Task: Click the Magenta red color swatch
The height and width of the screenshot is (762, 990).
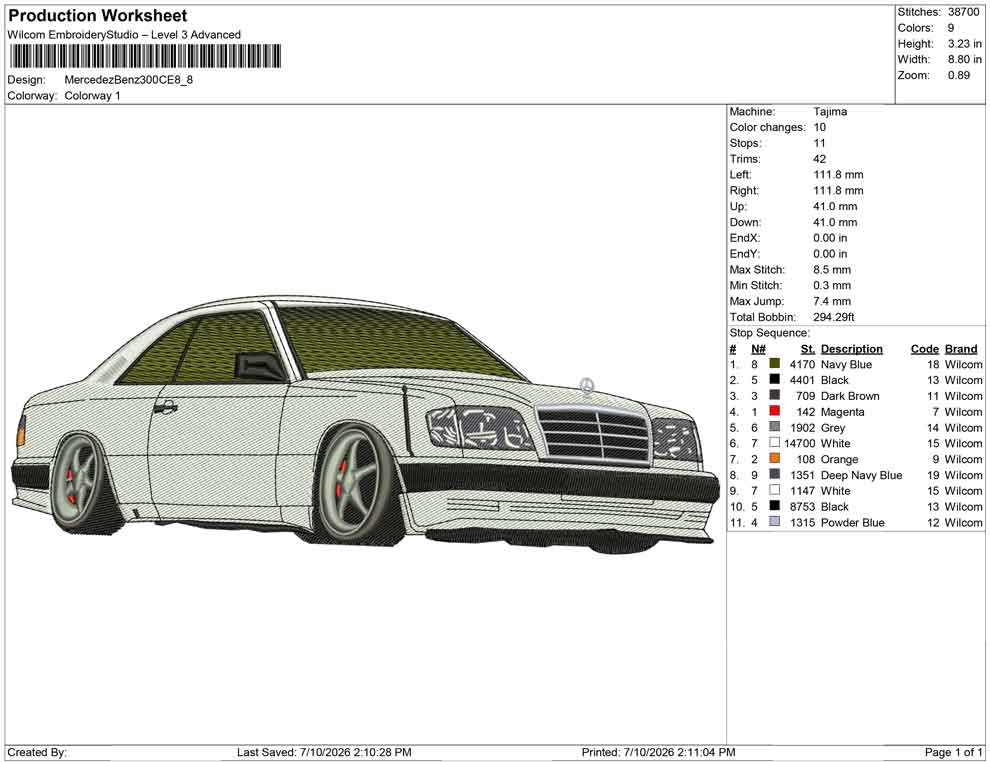Action: coord(774,411)
